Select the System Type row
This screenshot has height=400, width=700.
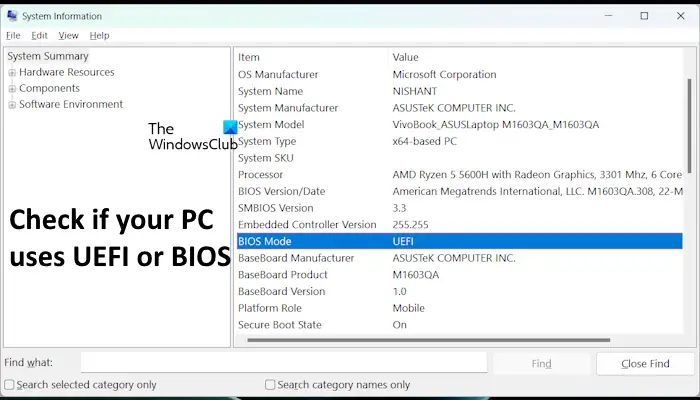(x=459, y=142)
